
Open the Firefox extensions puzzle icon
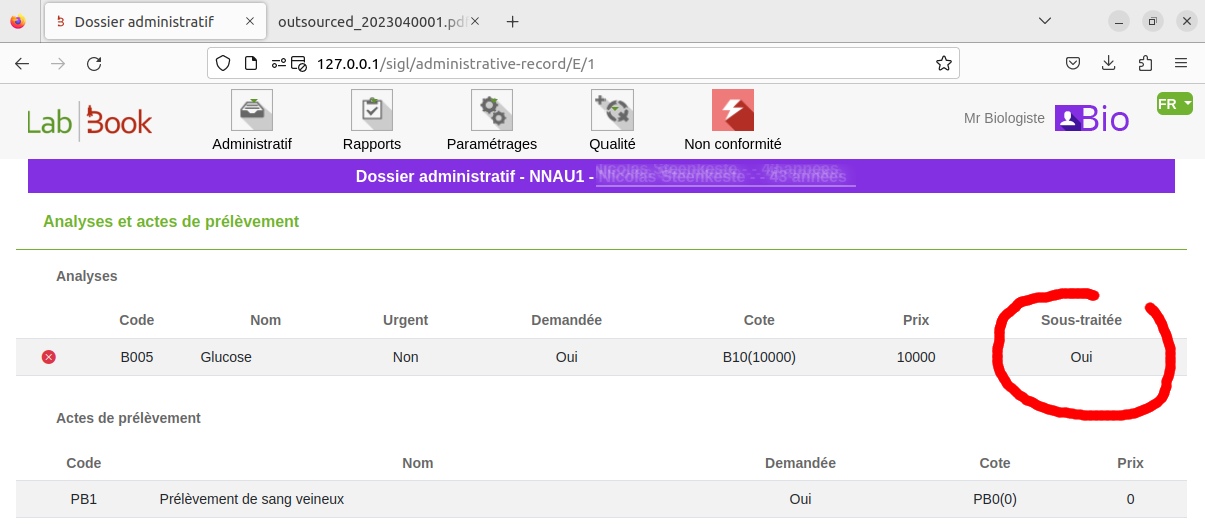[x=1145, y=64]
